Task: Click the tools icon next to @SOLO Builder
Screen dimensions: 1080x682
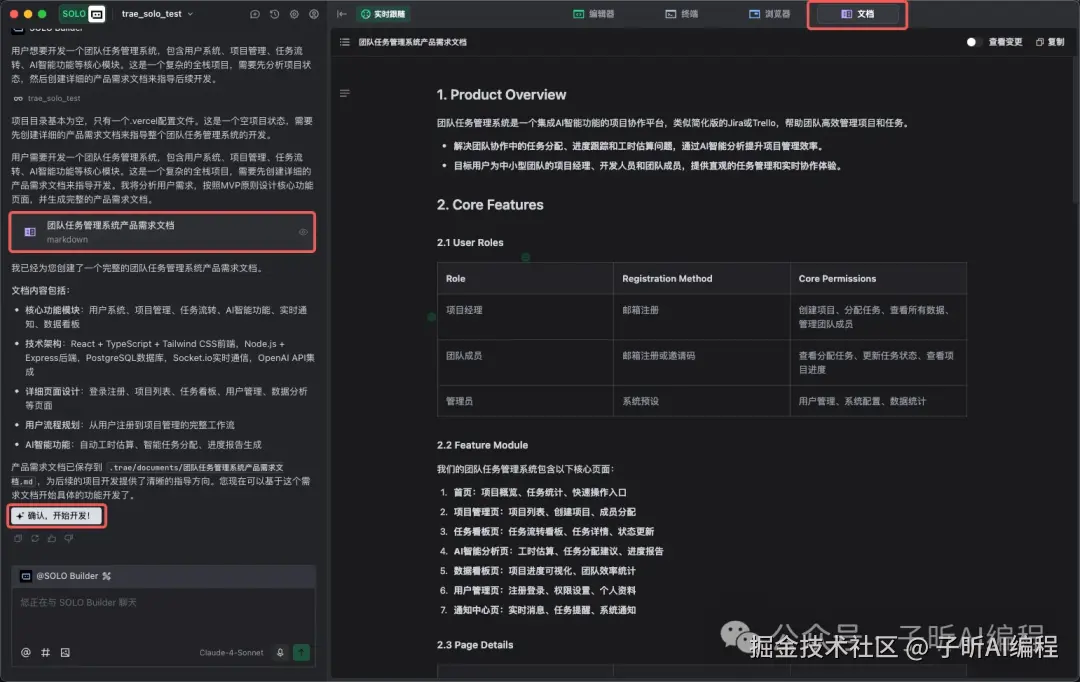Action: 107,576
